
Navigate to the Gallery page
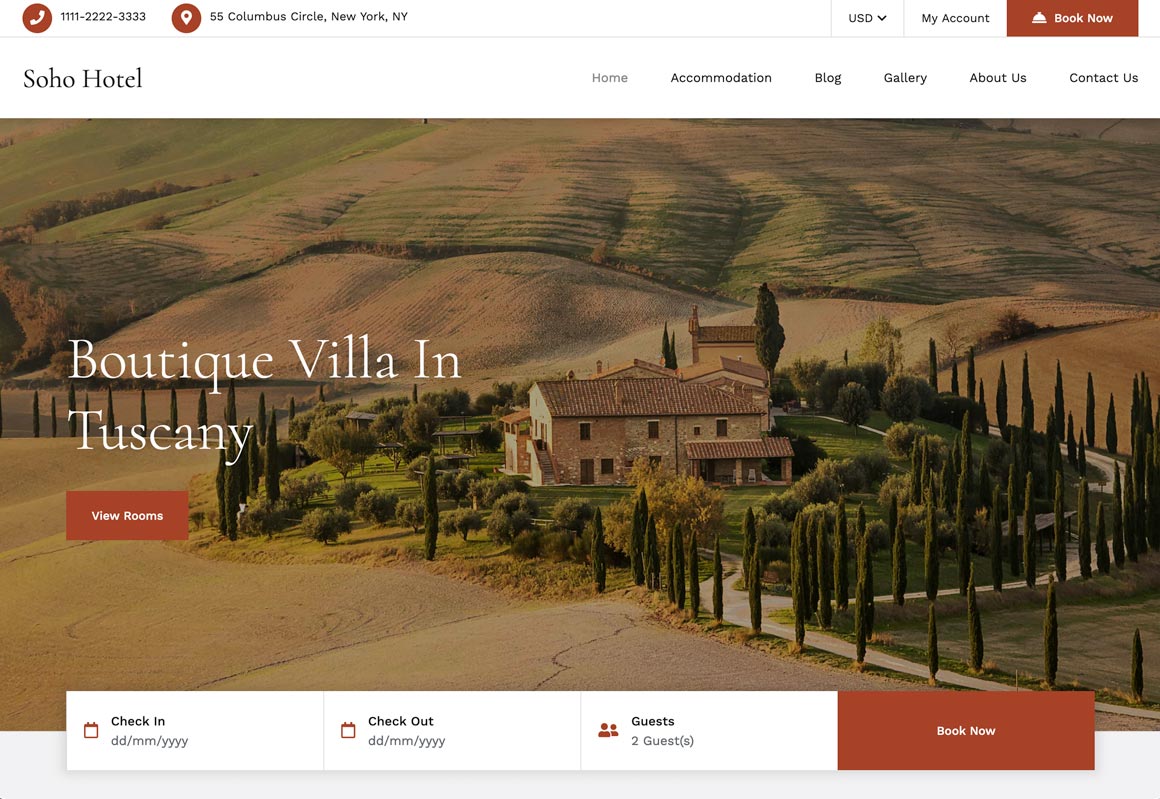point(905,78)
